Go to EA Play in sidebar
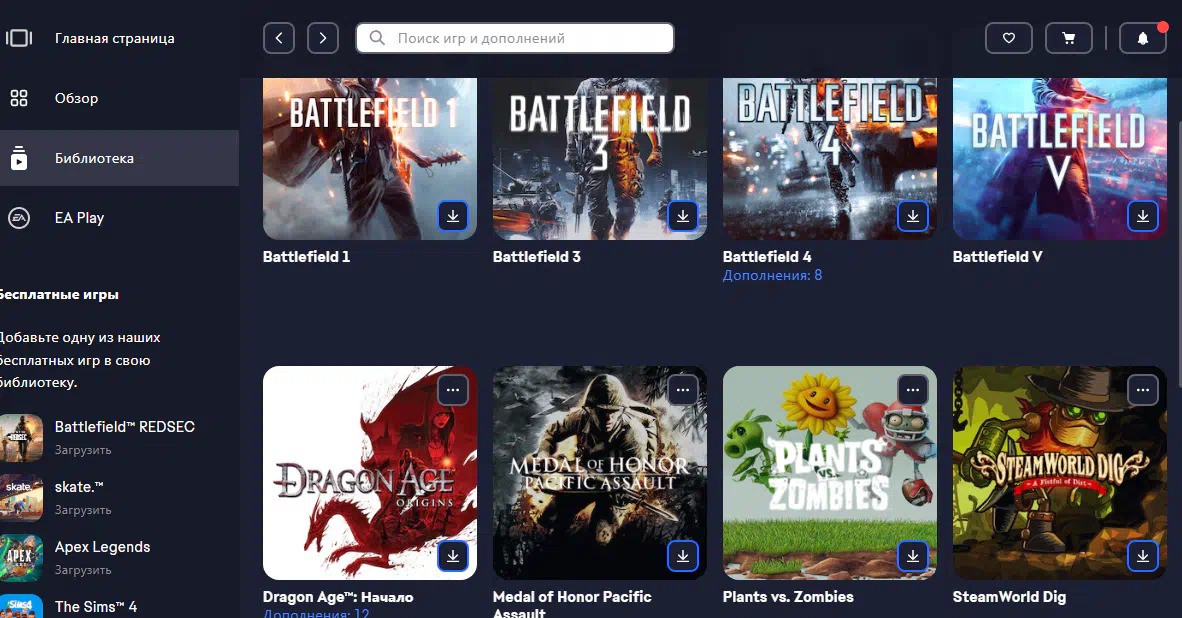The image size is (1182, 618). 79,218
